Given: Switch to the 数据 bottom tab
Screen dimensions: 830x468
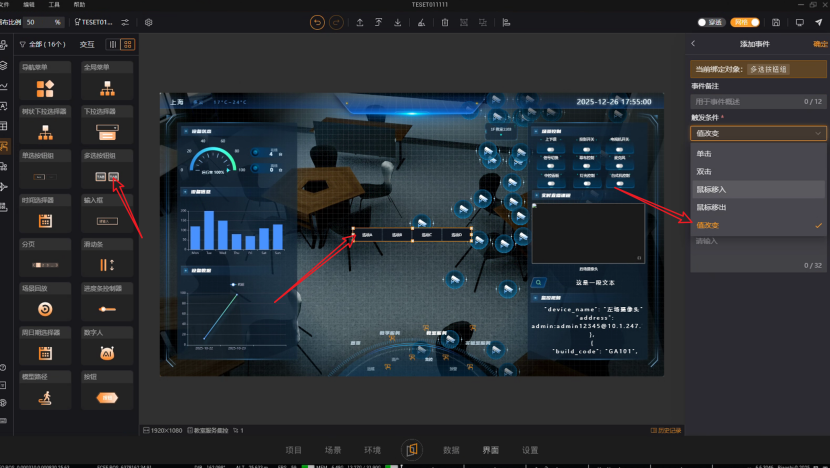Looking at the screenshot, I should (x=451, y=450).
